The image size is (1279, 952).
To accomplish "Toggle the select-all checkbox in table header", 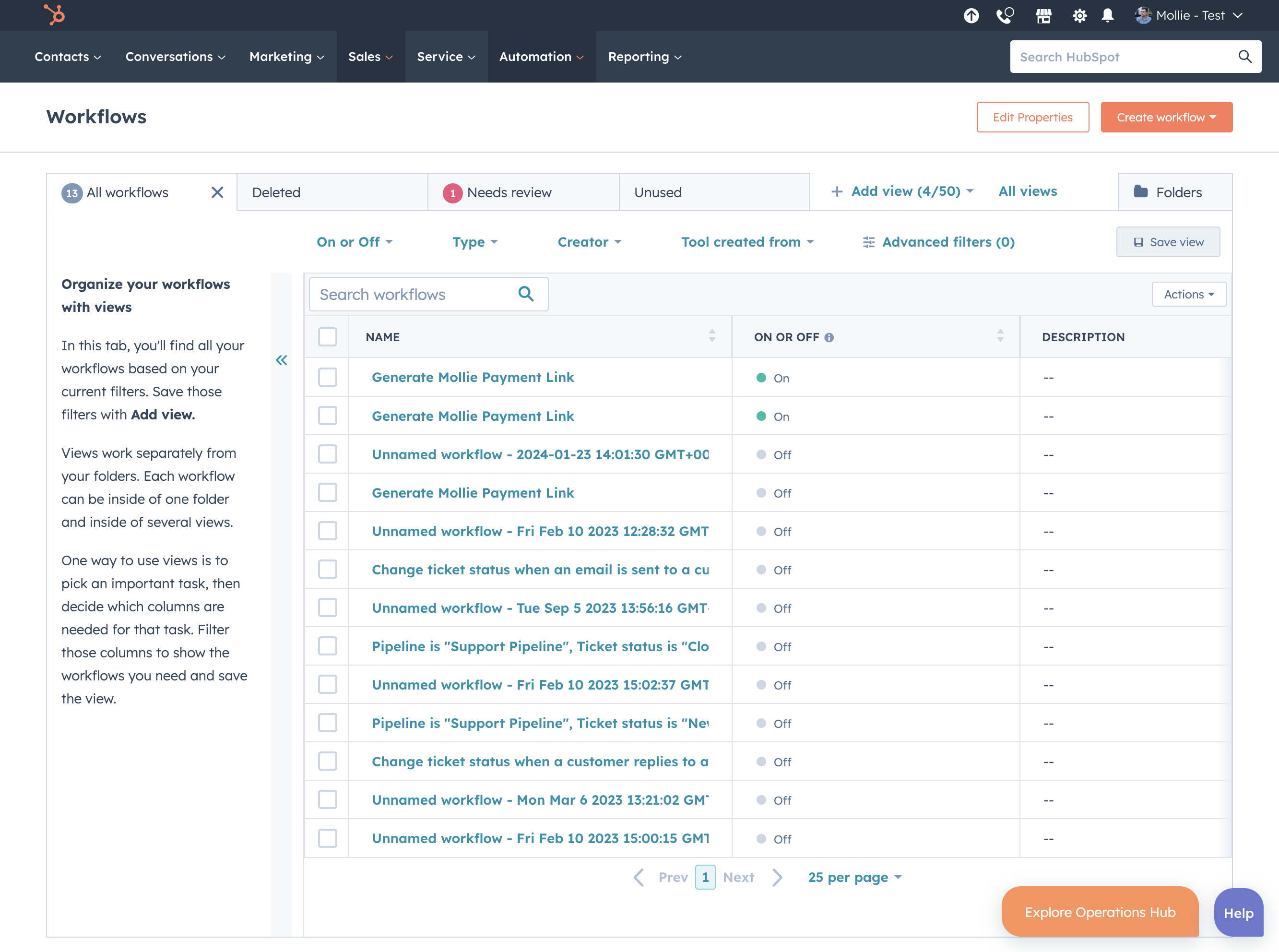I will point(328,336).
